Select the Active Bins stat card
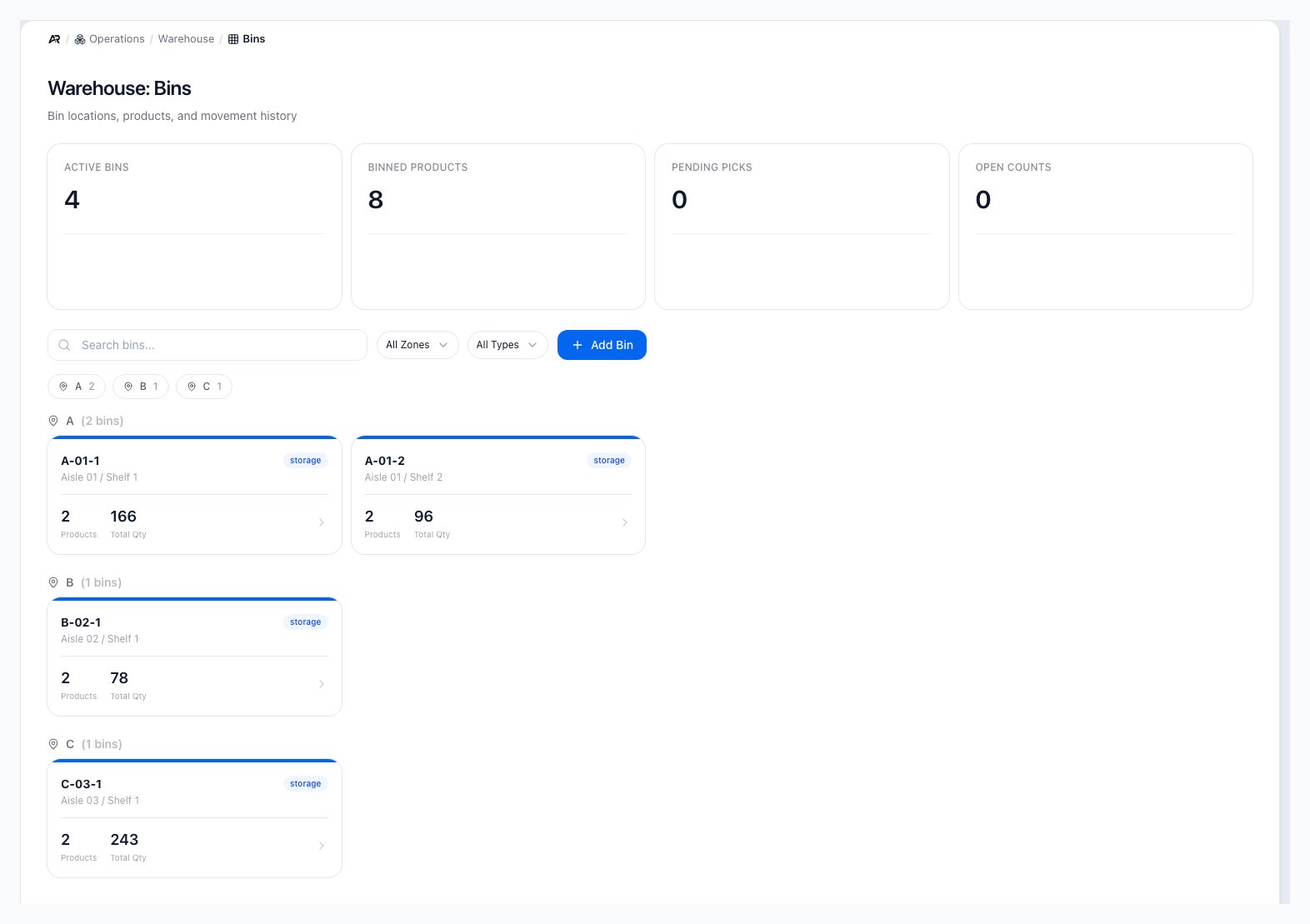 (194, 227)
